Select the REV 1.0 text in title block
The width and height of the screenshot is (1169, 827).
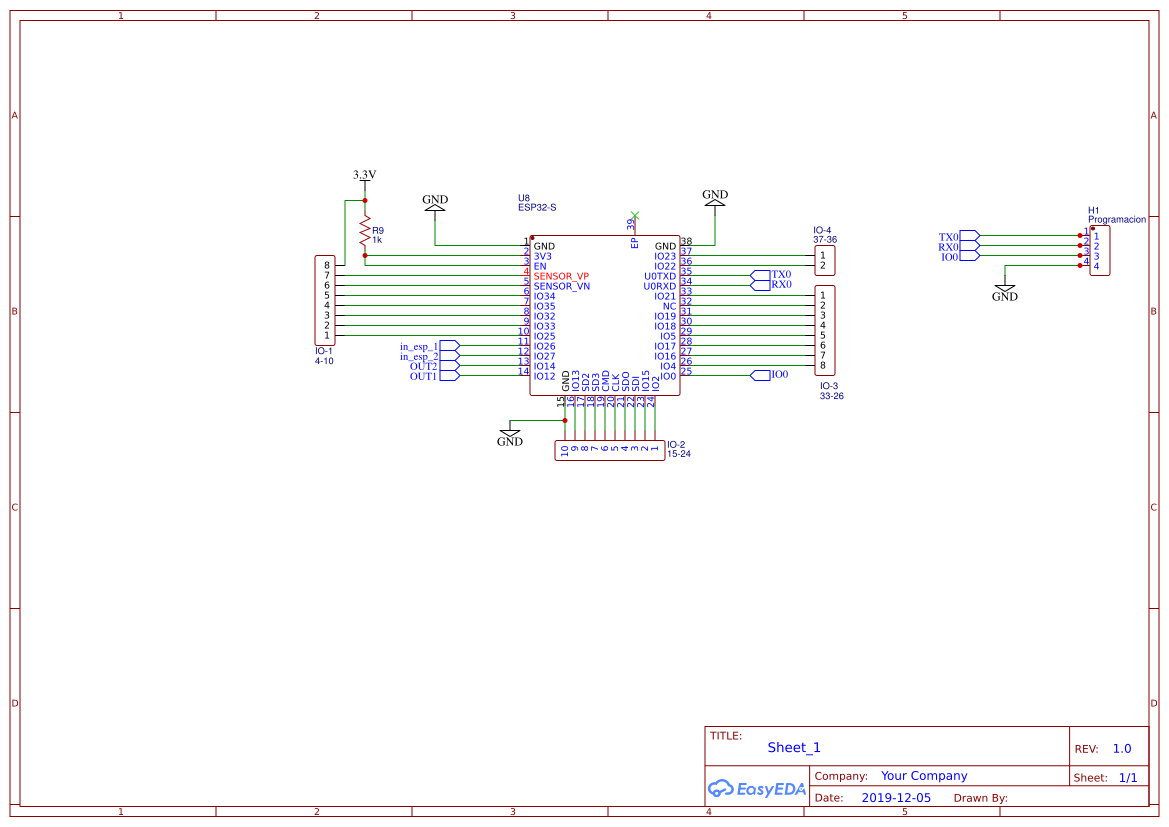(1121, 748)
